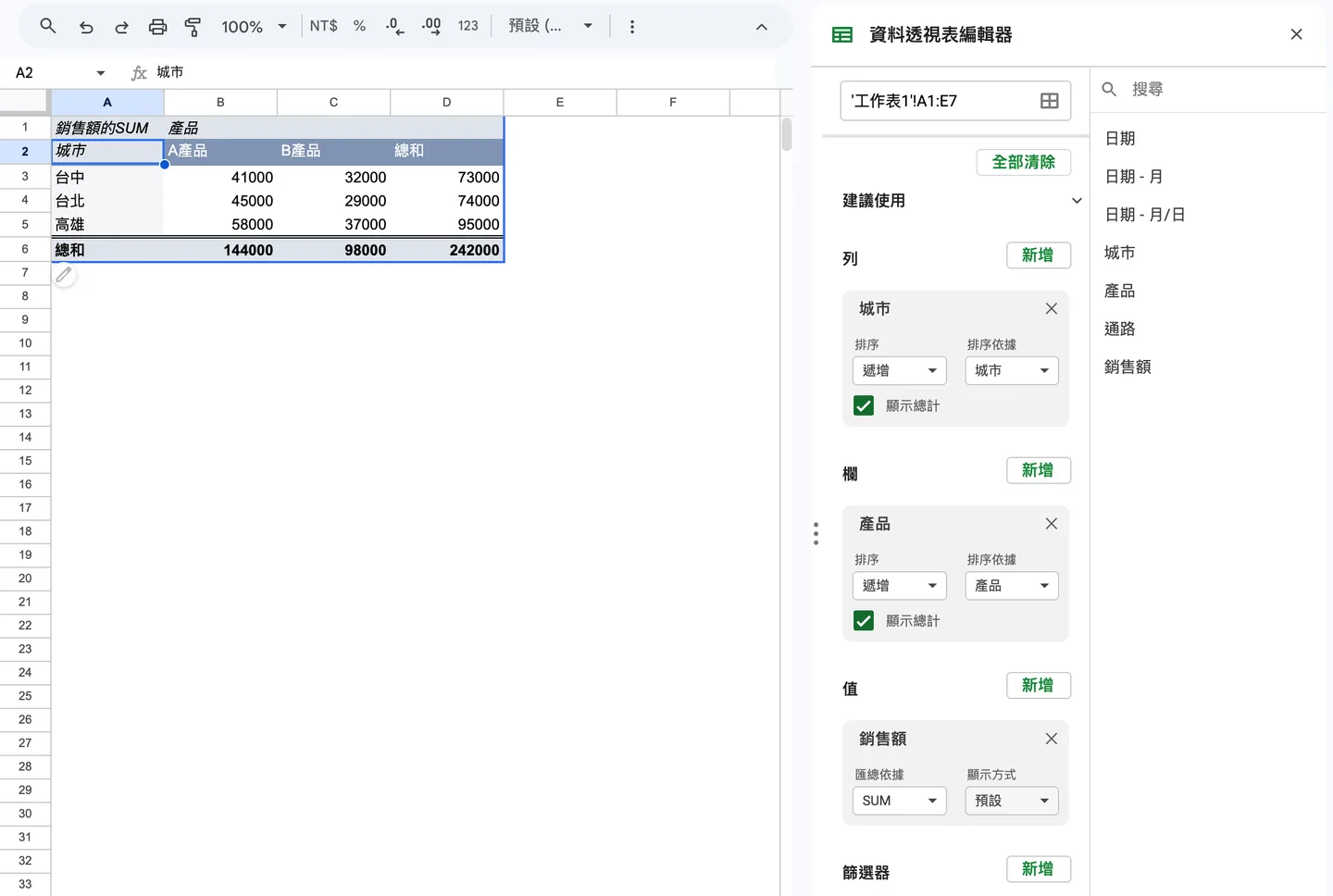Open the 產品 sort order 遞增 dropdown
Viewport: 1333px width, 896px height.
click(x=900, y=586)
